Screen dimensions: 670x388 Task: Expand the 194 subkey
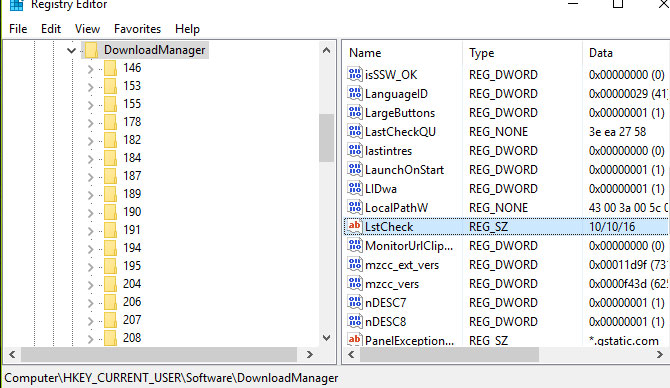tap(90, 248)
